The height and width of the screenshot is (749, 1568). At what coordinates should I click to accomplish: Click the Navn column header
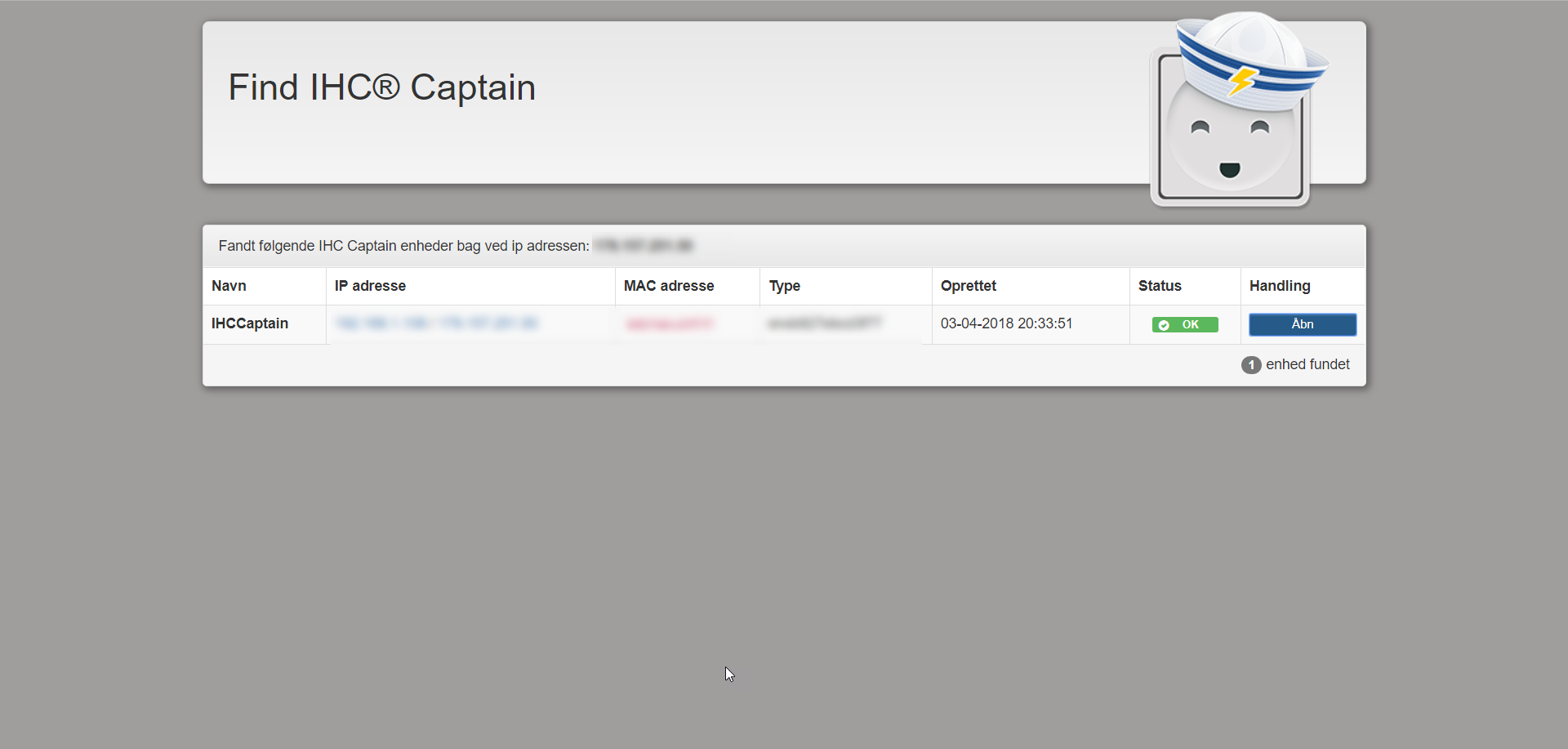coord(229,286)
